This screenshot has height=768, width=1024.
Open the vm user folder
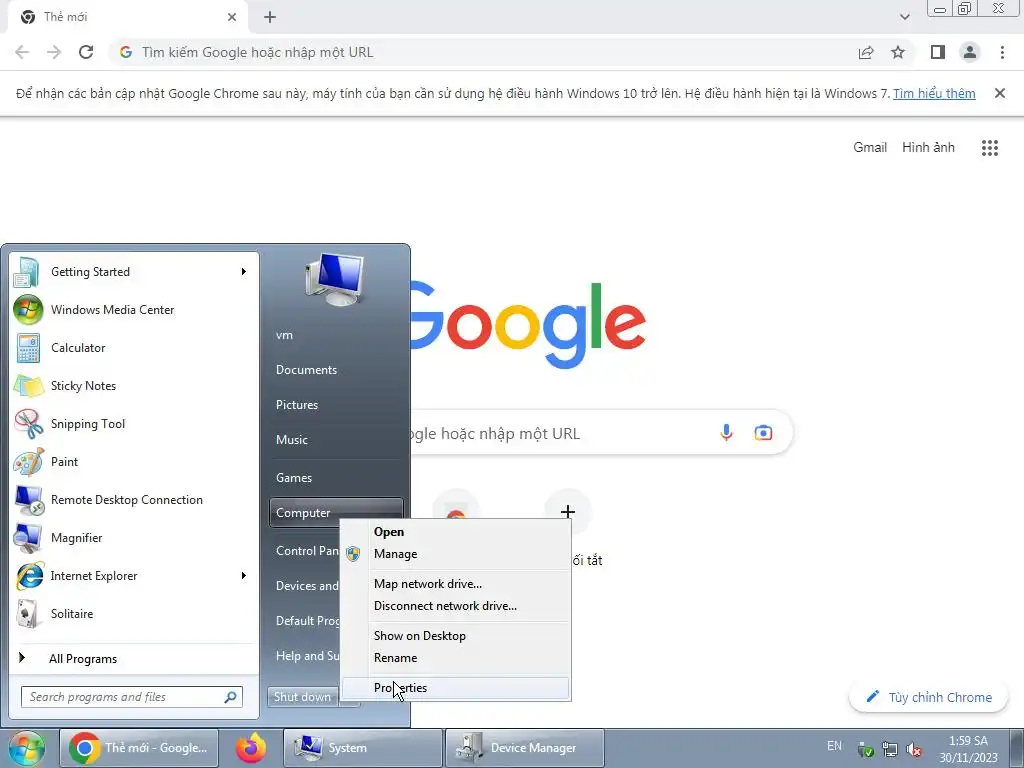pos(336,335)
